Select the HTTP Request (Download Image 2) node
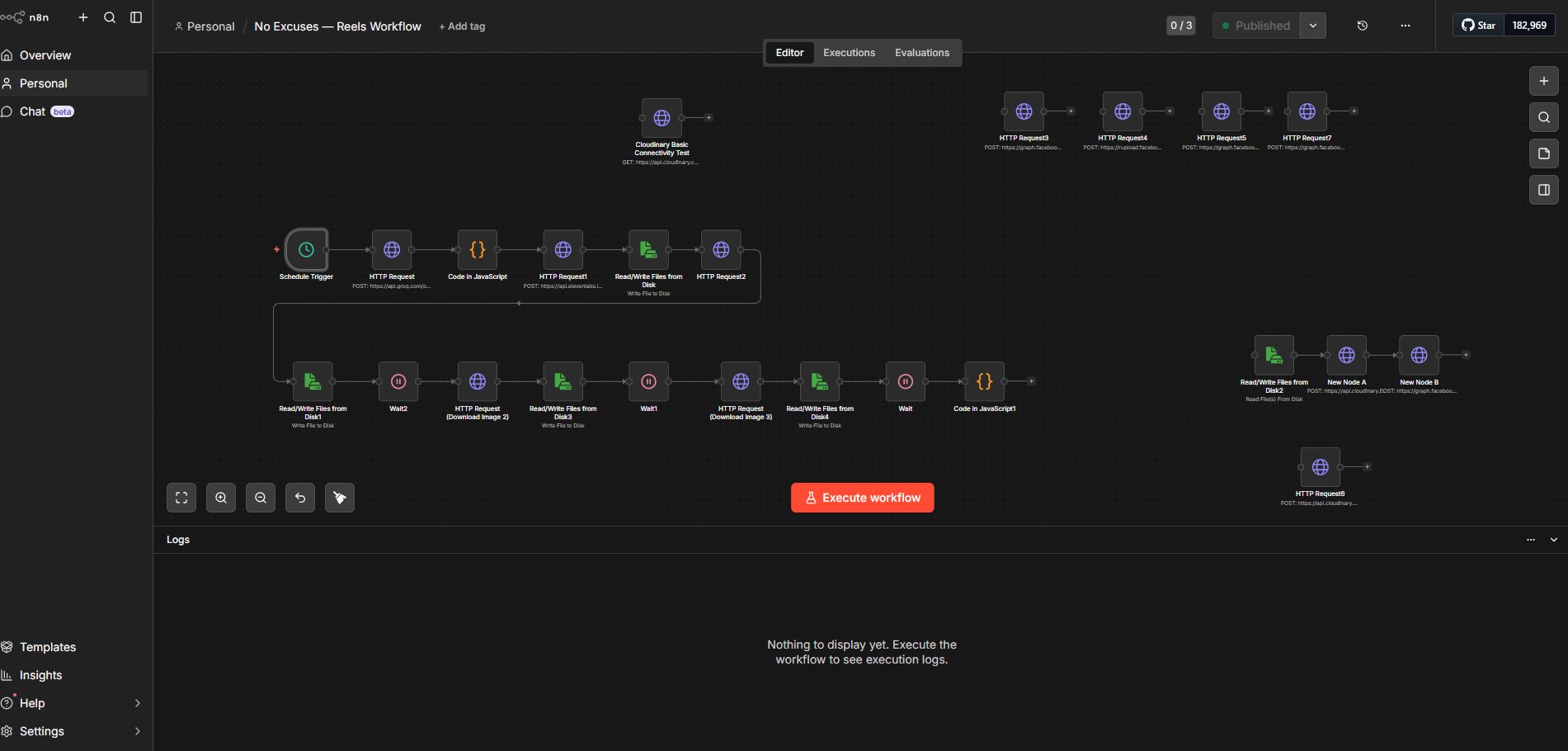 pyautogui.click(x=478, y=381)
